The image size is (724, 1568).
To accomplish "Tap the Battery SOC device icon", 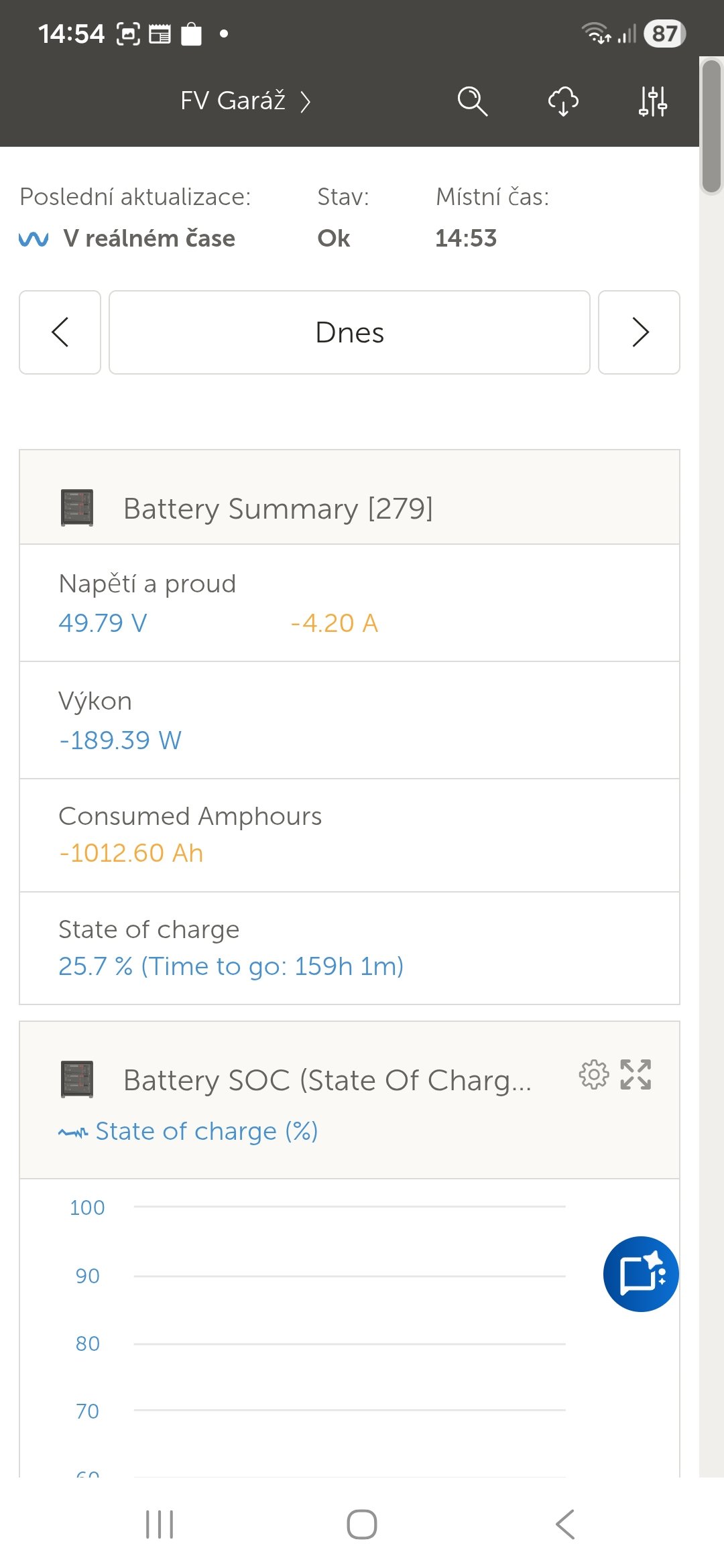I will (x=77, y=1079).
